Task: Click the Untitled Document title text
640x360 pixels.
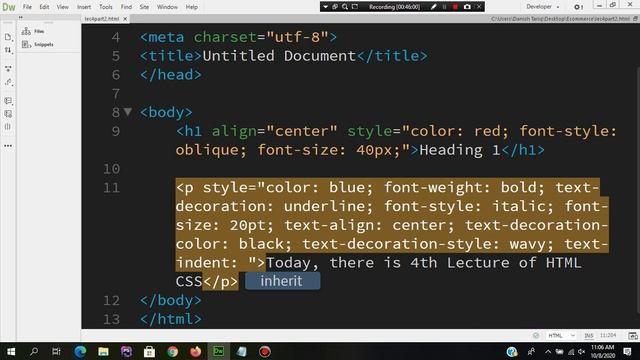Action: pyautogui.click(x=279, y=56)
